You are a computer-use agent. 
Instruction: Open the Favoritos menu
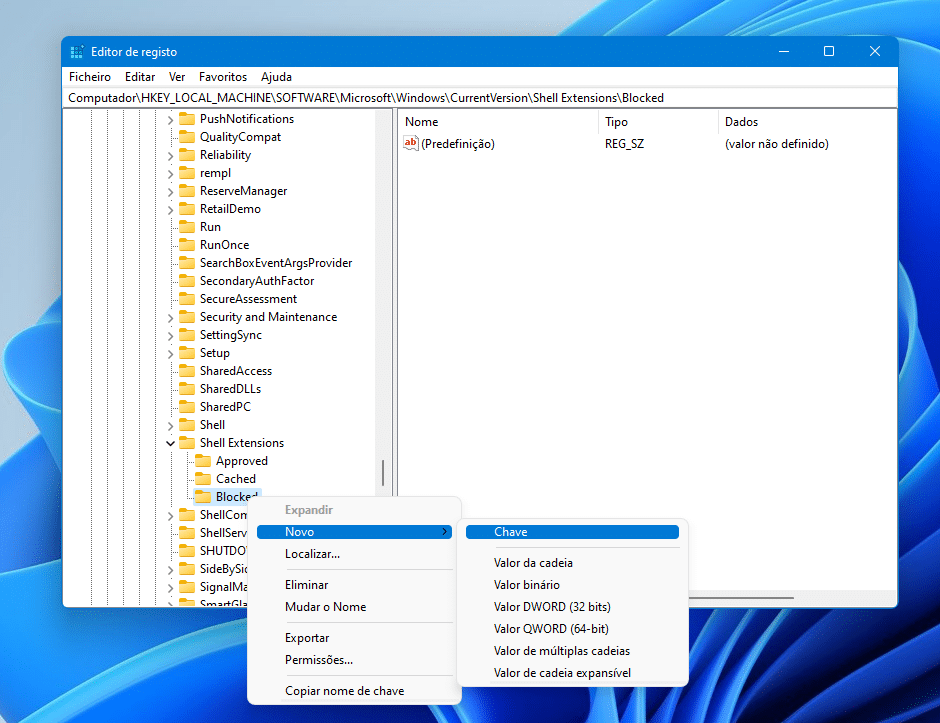point(223,77)
